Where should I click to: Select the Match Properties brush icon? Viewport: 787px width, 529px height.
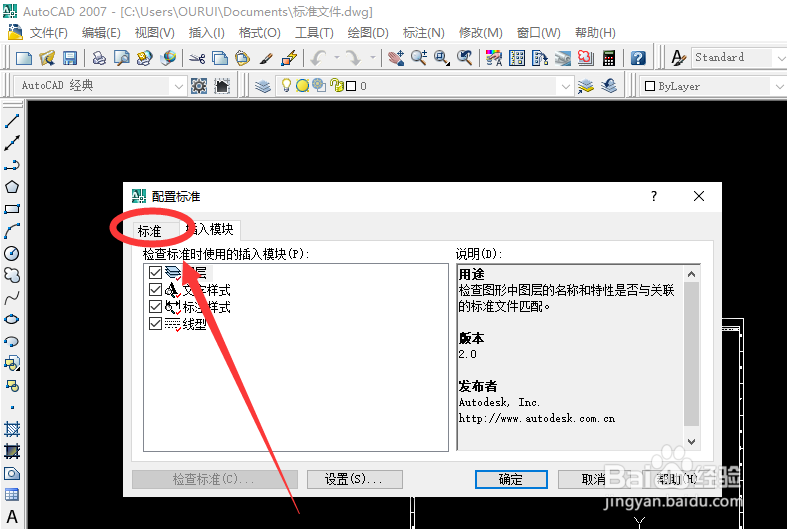click(x=266, y=59)
